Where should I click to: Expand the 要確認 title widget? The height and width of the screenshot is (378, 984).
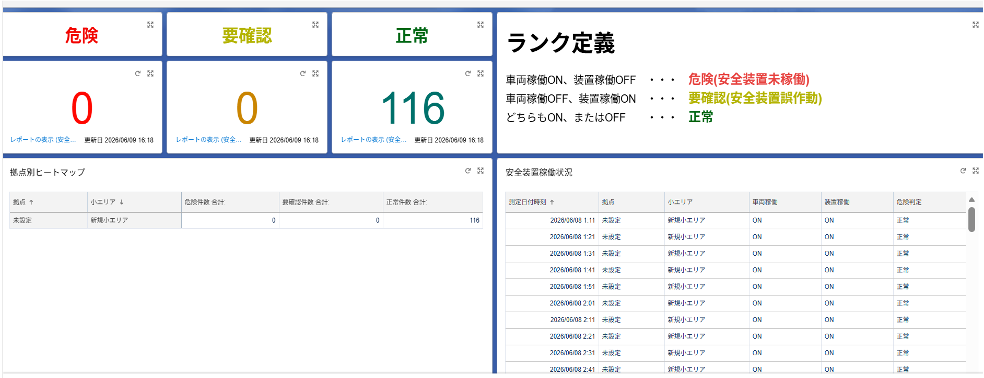315,24
